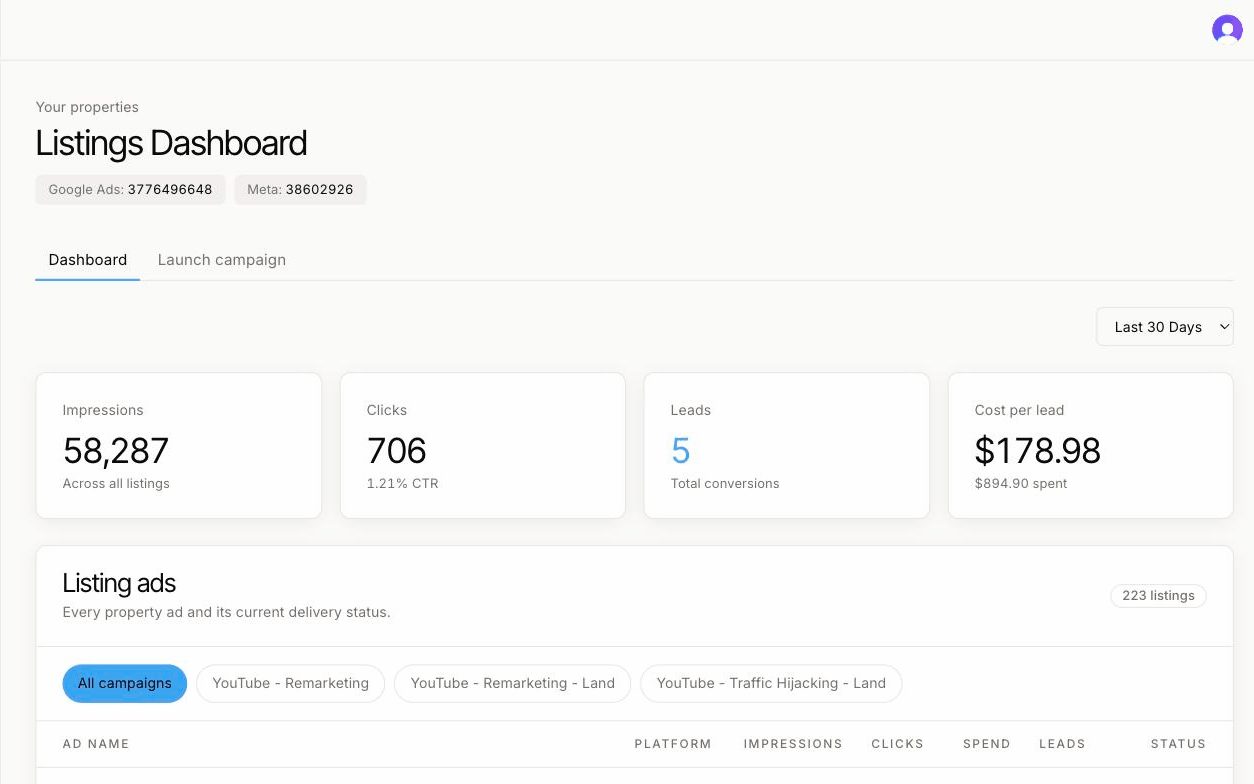Click the Leads value 5
This screenshot has width=1254, height=784.
point(681,451)
